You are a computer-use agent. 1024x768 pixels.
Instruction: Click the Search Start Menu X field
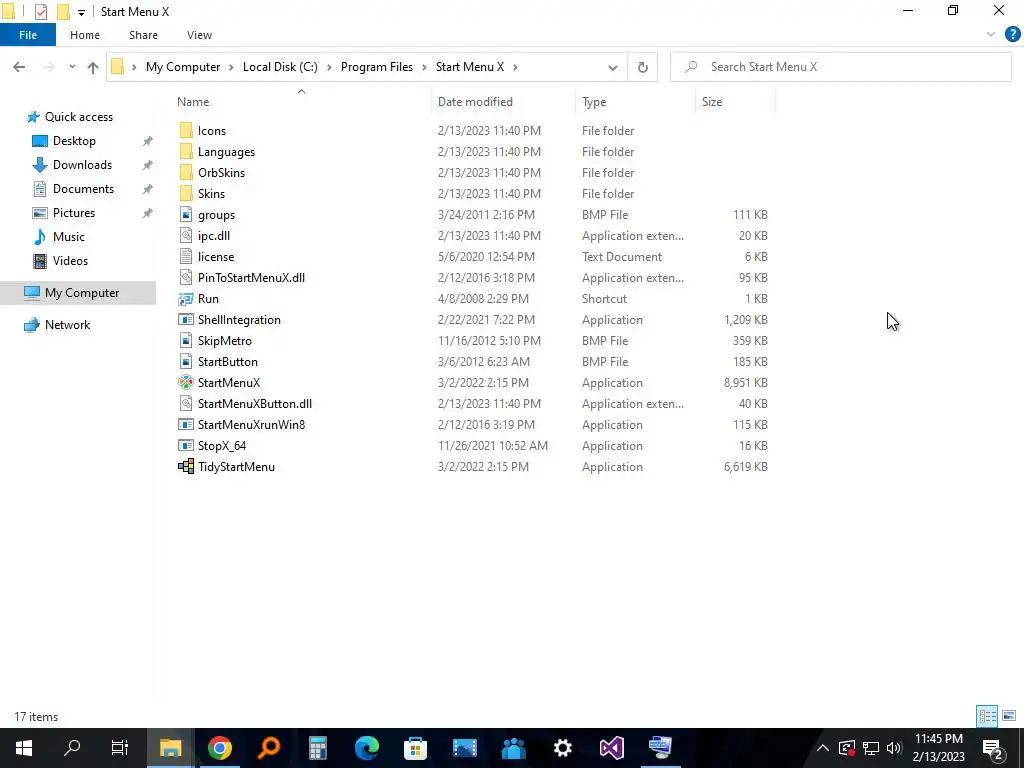[x=841, y=67]
